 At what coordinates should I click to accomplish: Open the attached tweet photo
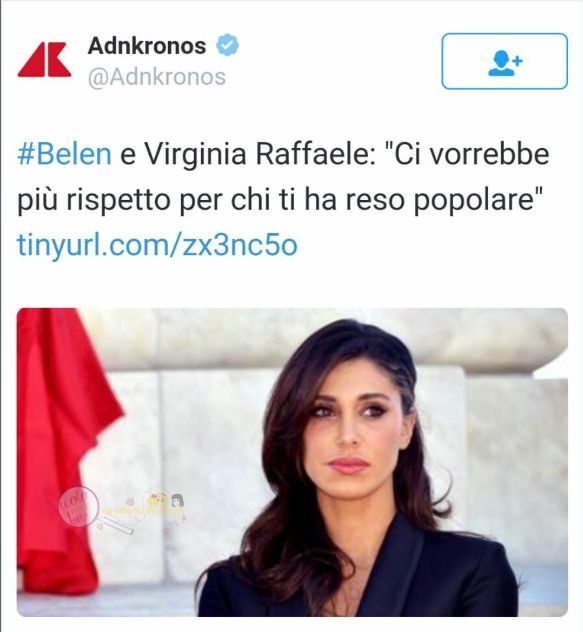tap(292, 462)
